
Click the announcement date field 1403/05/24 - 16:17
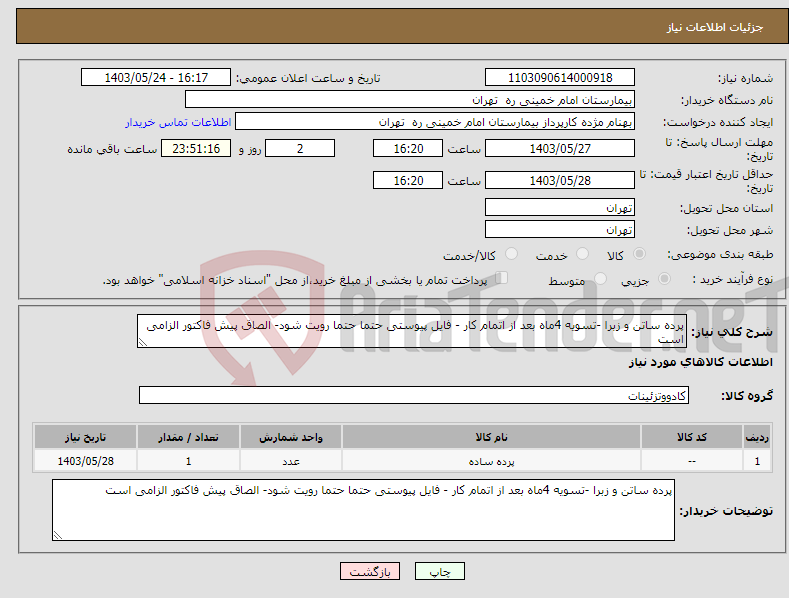(156, 78)
